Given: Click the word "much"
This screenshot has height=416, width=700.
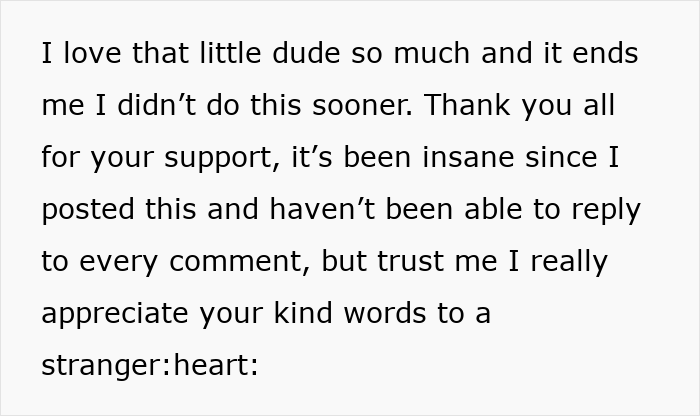Looking at the screenshot, I should click(x=431, y=53).
